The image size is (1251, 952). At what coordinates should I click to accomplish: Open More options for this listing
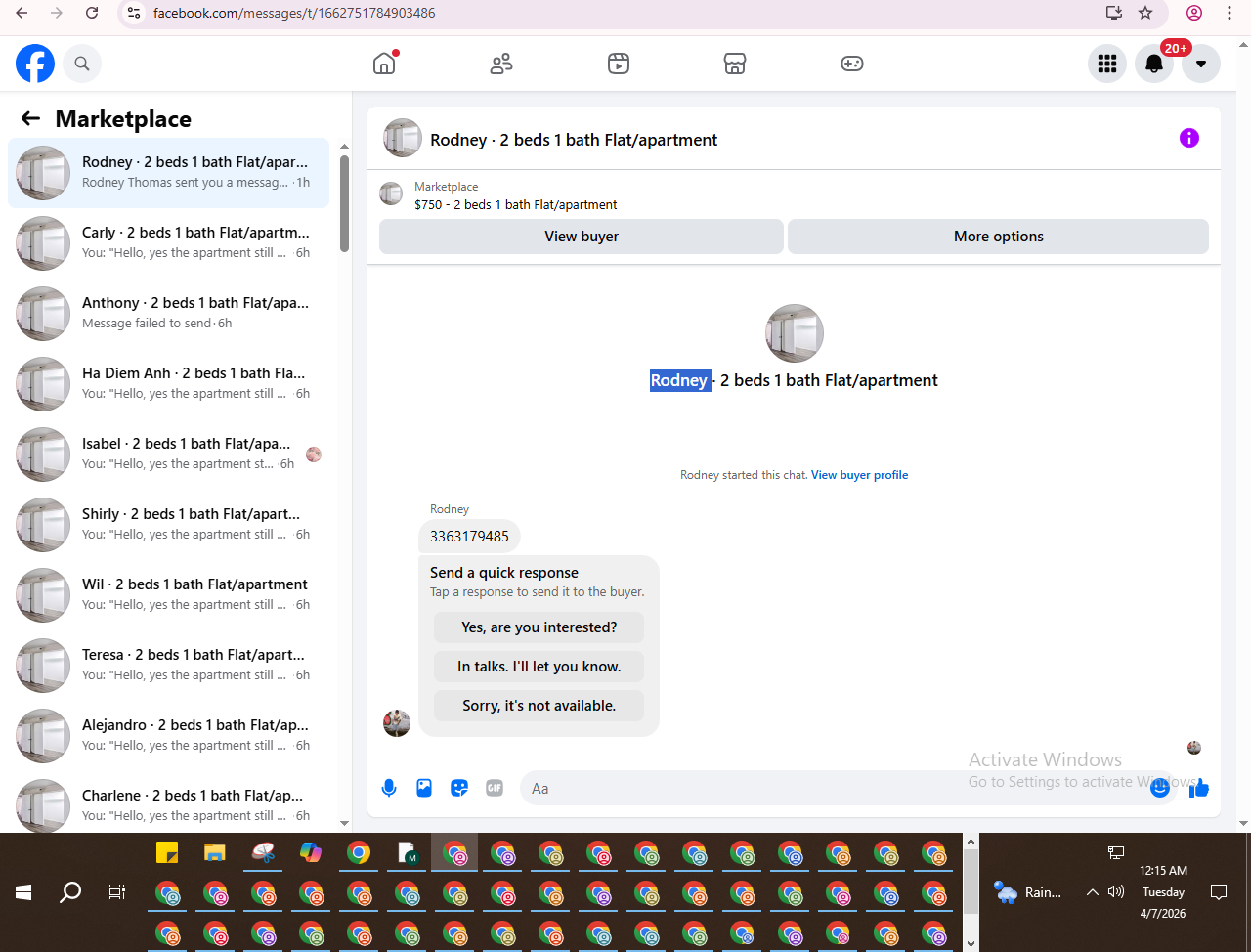click(x=998, y=237)
